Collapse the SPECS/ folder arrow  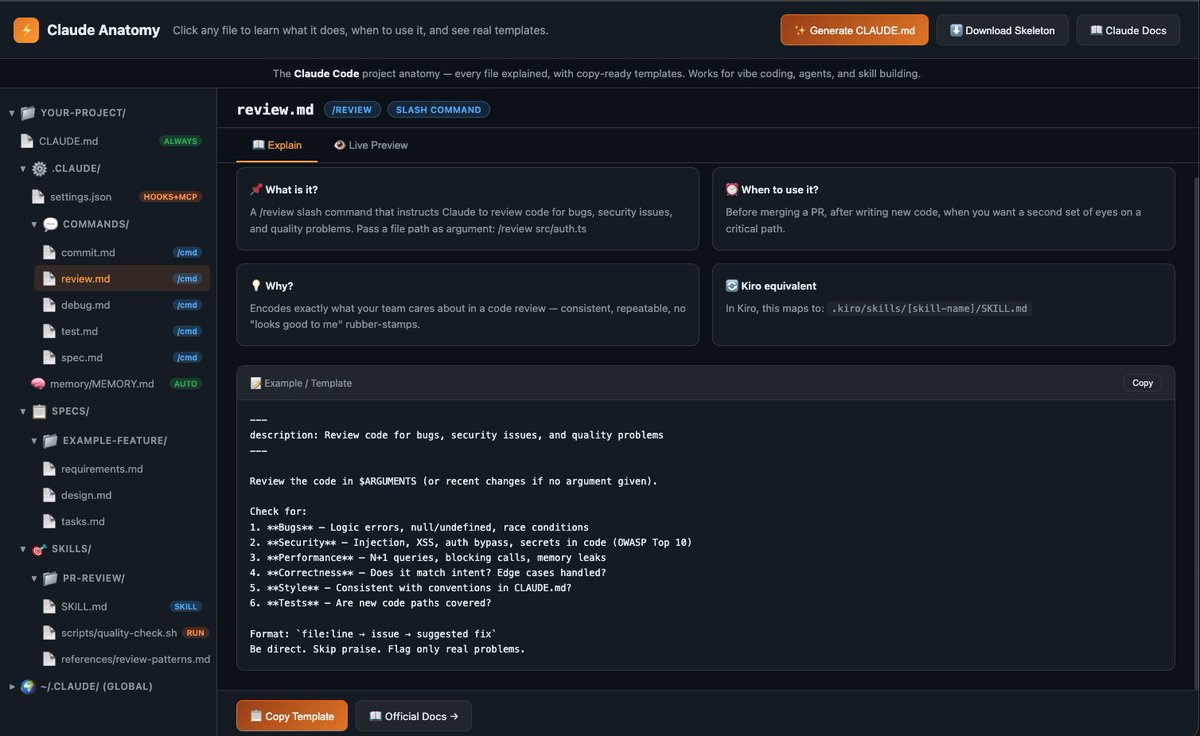point(23,411)
